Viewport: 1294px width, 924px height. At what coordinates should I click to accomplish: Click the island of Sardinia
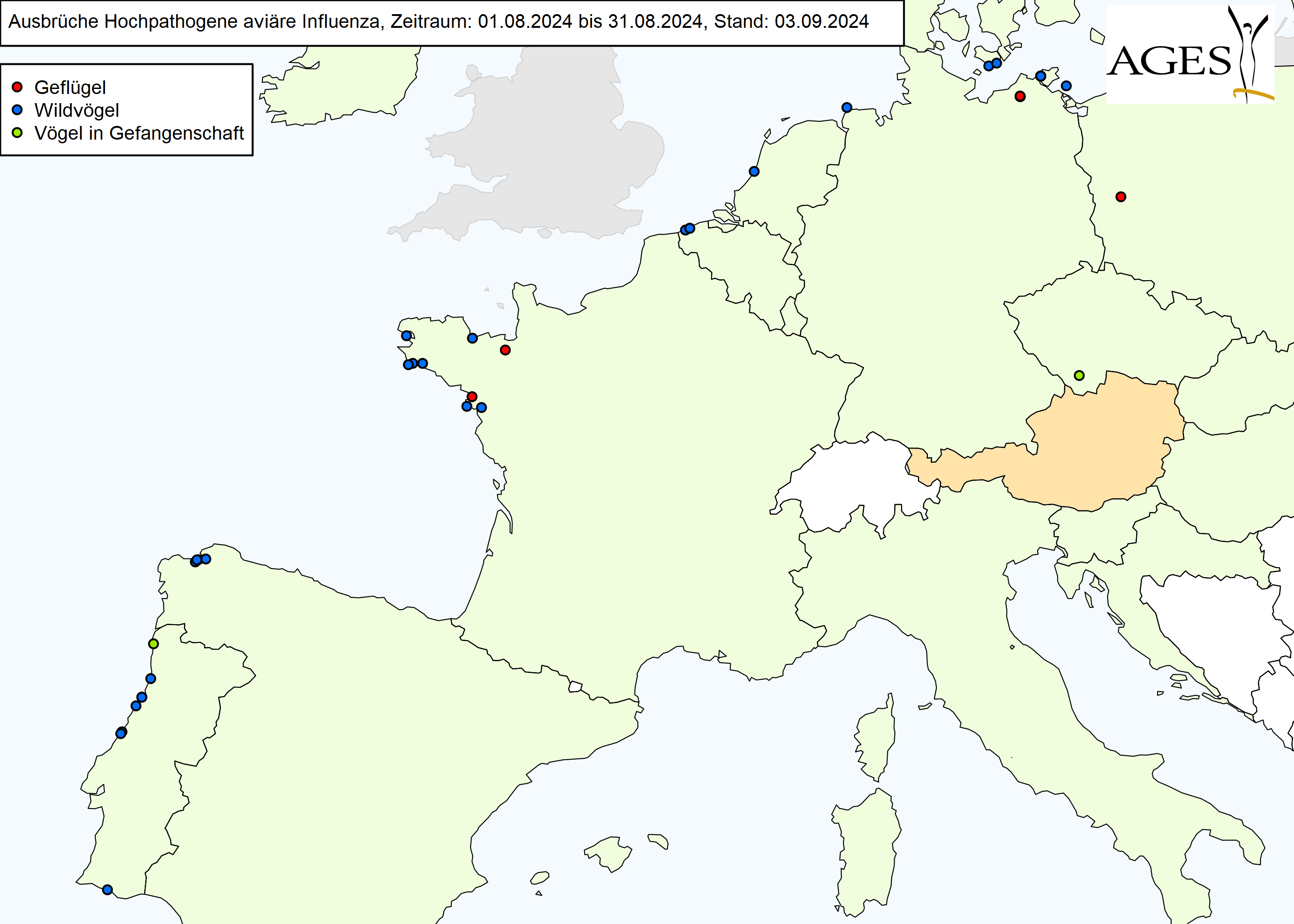pyautogui.click(x=868, y=853)
